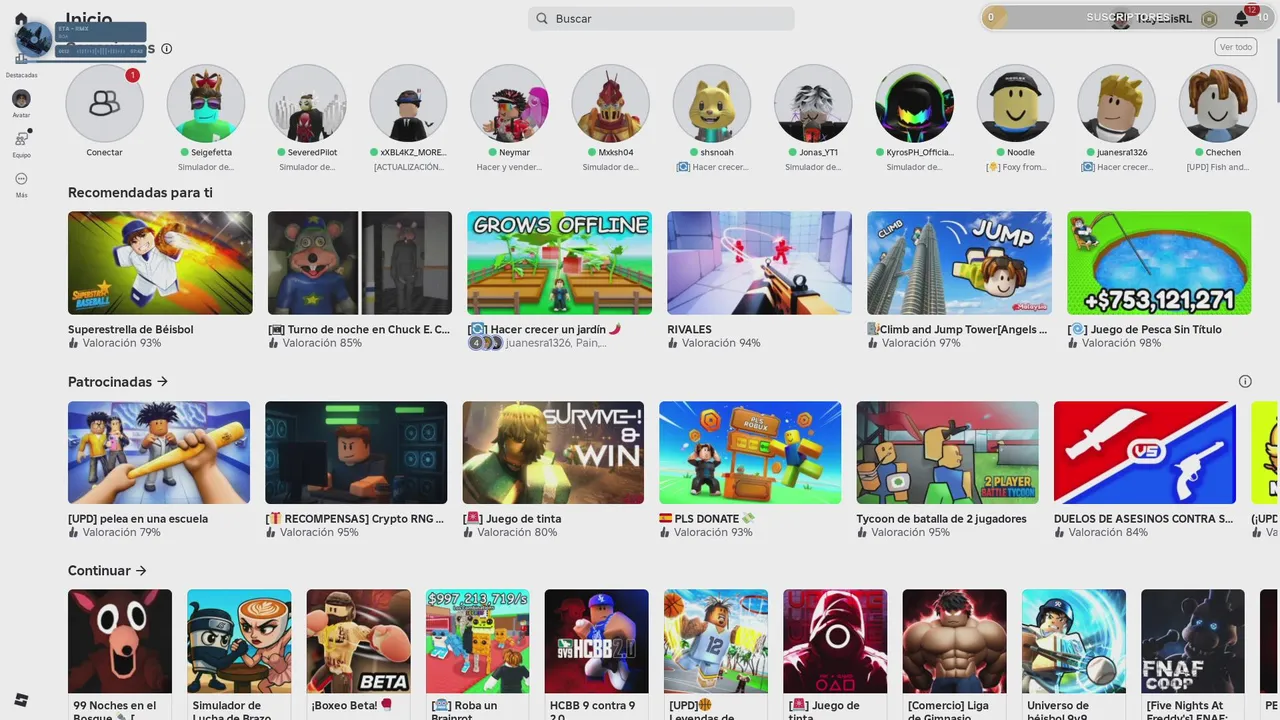Viewport: 1280px width, 720px height.
Task: Open Tycoon de batalla de 2 jugadores
Action: click(948, 453)
